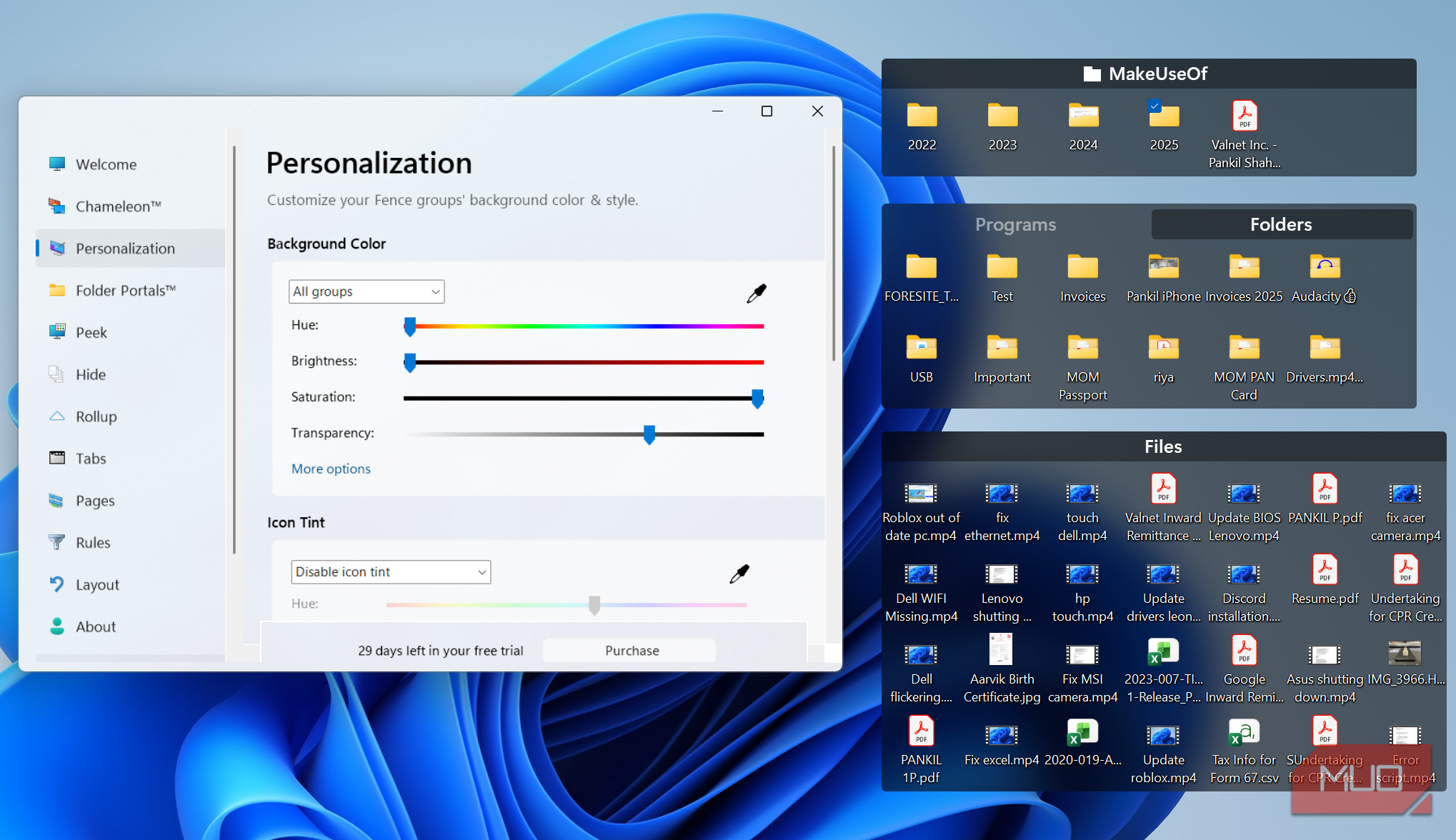
Task: Click the Files fence title
Action: coord(1163,447)
